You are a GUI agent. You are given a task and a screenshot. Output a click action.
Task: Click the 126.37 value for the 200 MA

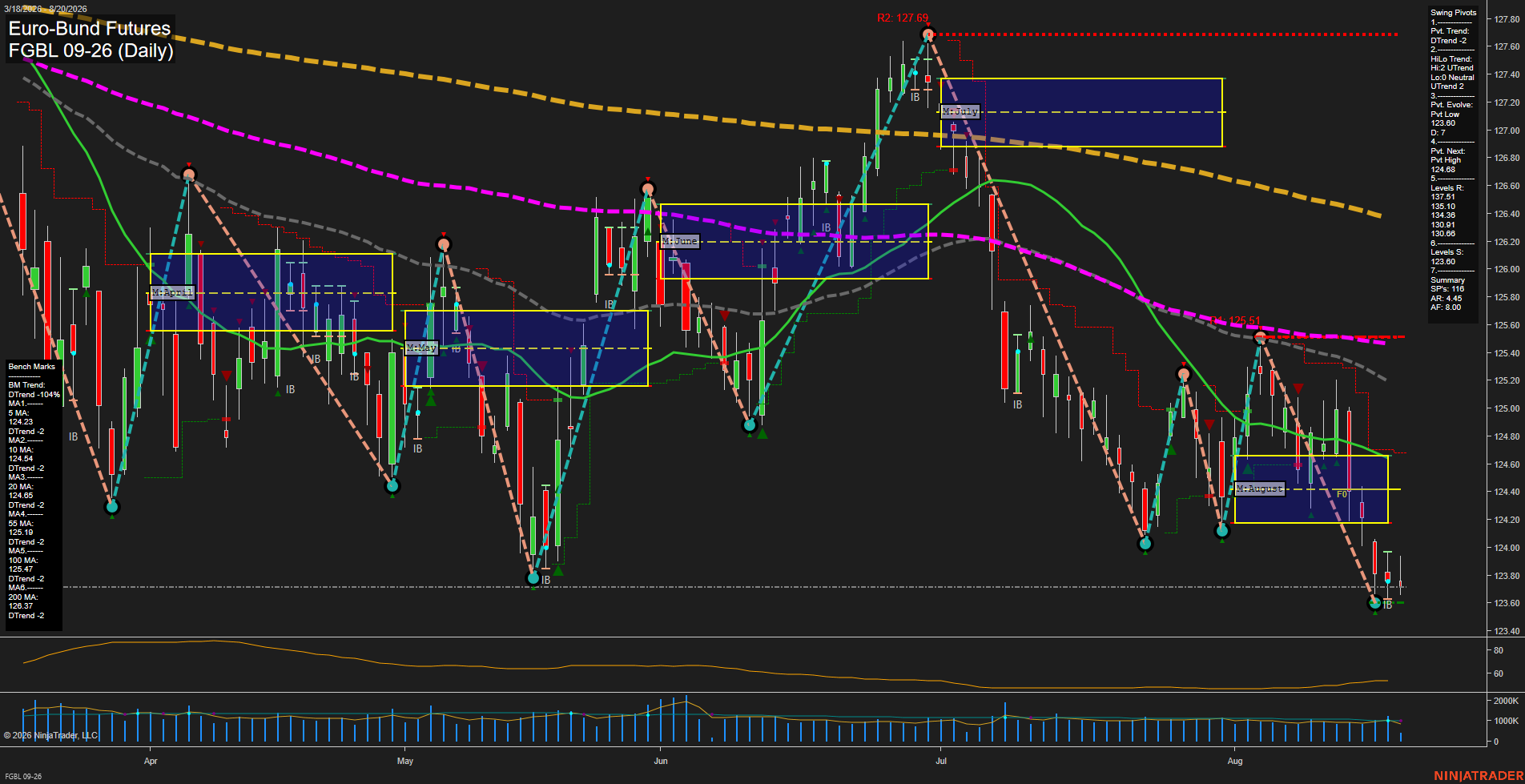21,606
